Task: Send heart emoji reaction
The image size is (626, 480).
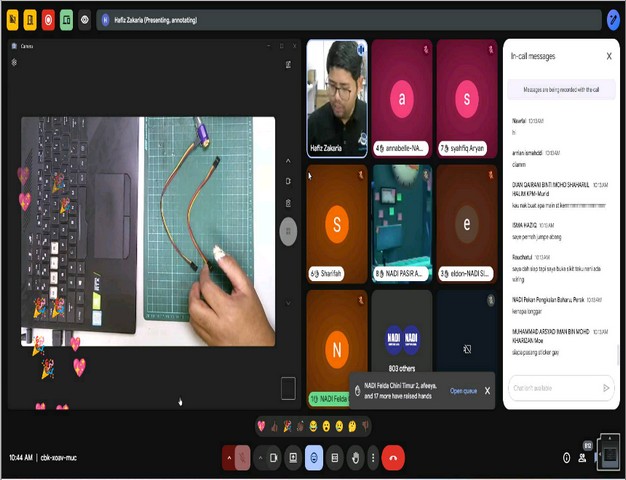Action: pyautogui.click(x=262, y=426)
